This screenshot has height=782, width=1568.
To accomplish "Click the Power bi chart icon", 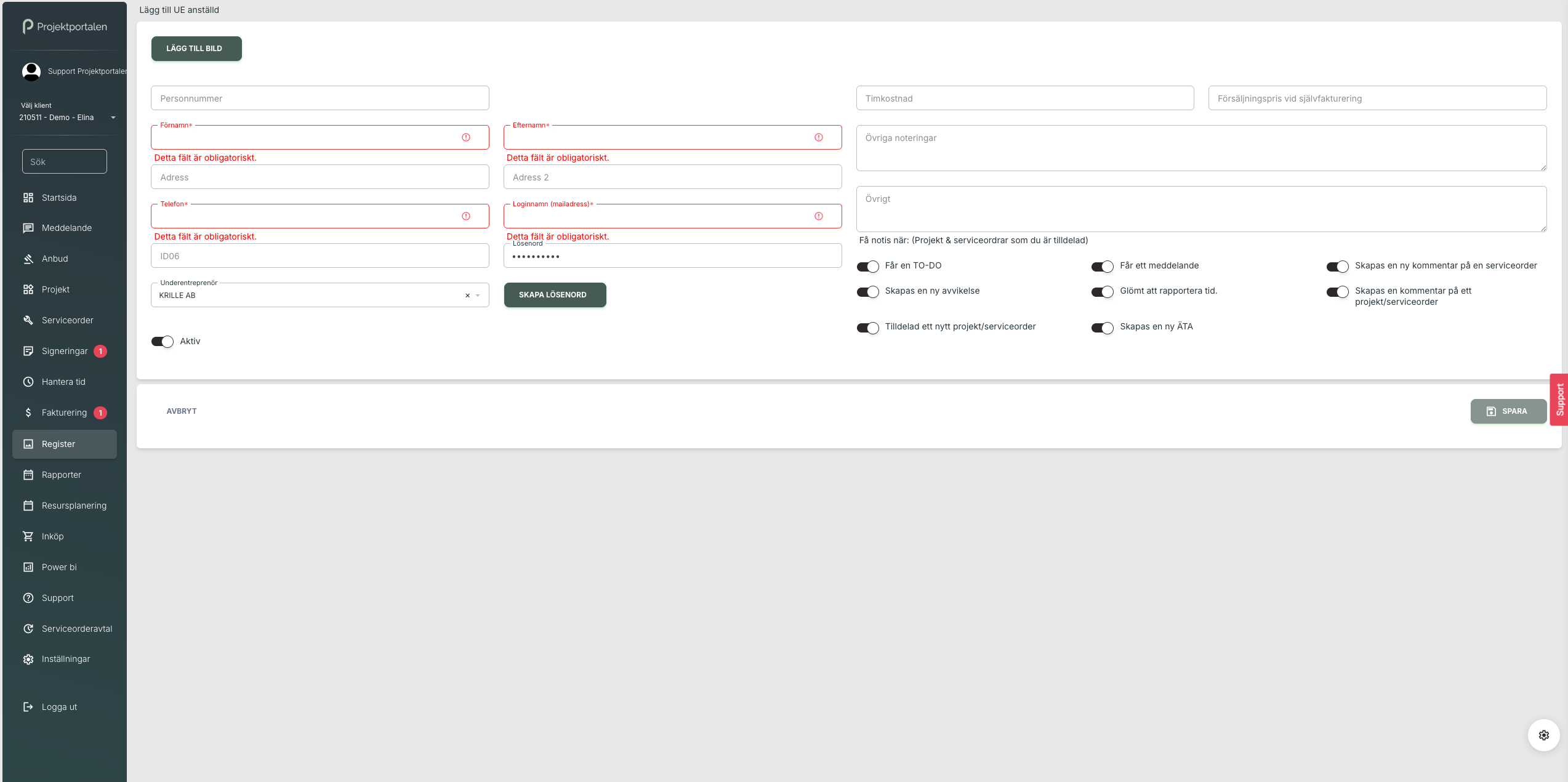I will pyautogui.click(x=28, y=567).
